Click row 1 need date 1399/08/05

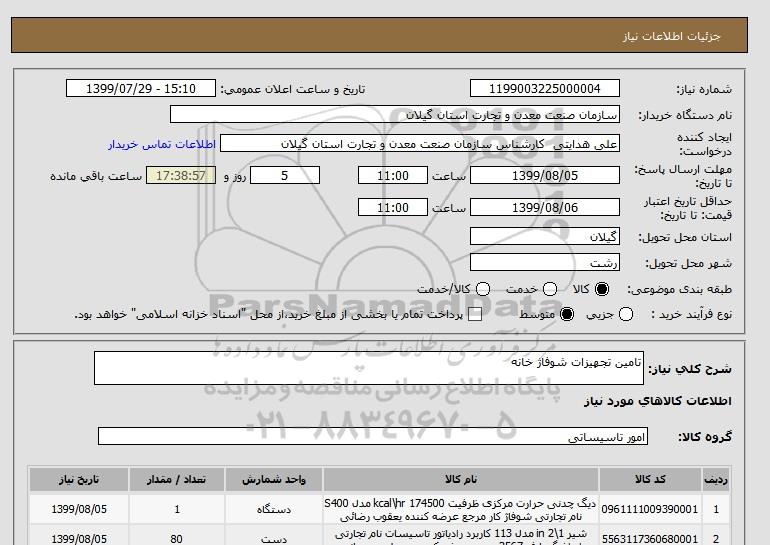[79, 509]
